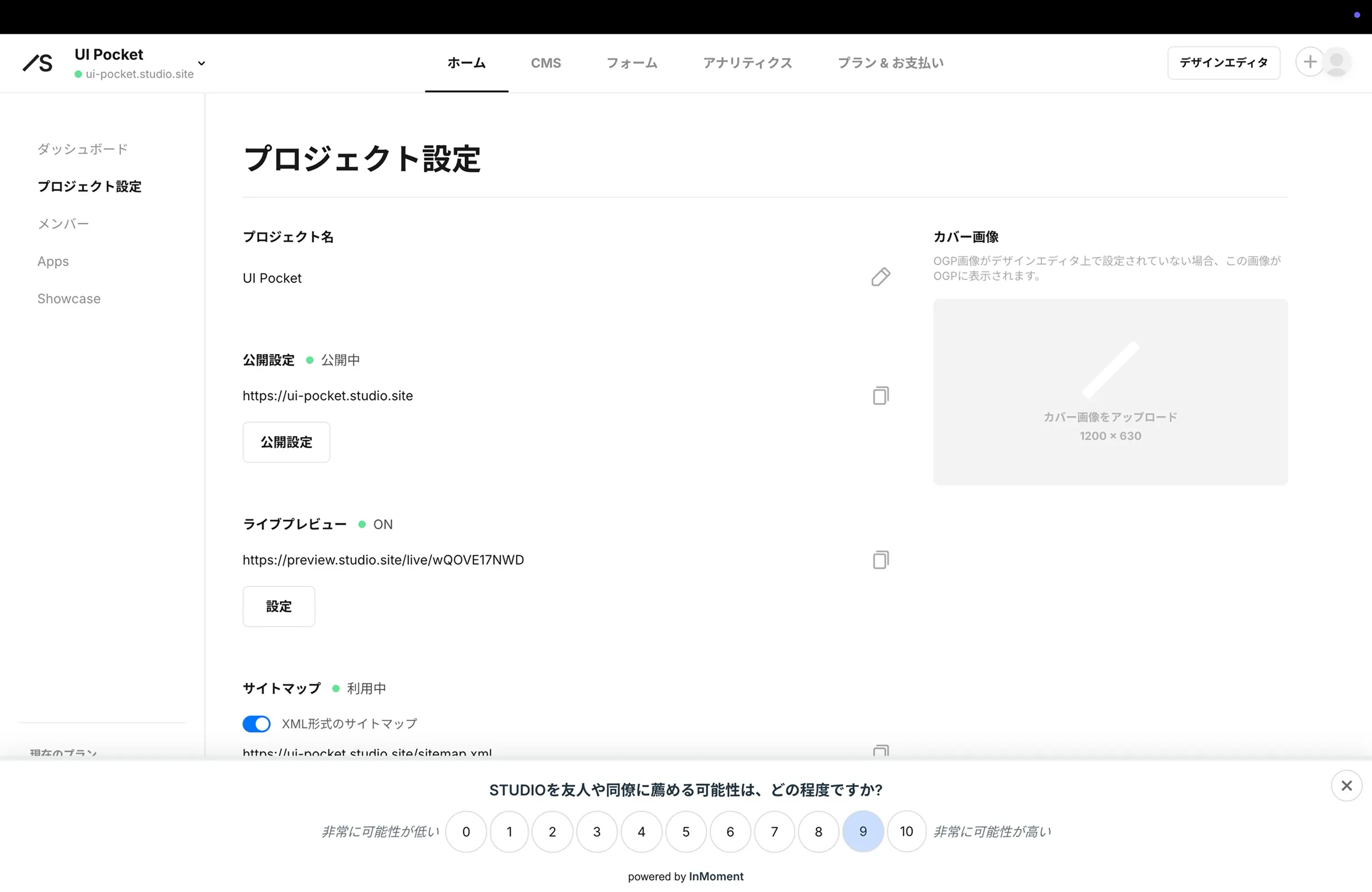
Task: Rate 3 in the survey
Action: pyautogui.click(x=597, y=831)
